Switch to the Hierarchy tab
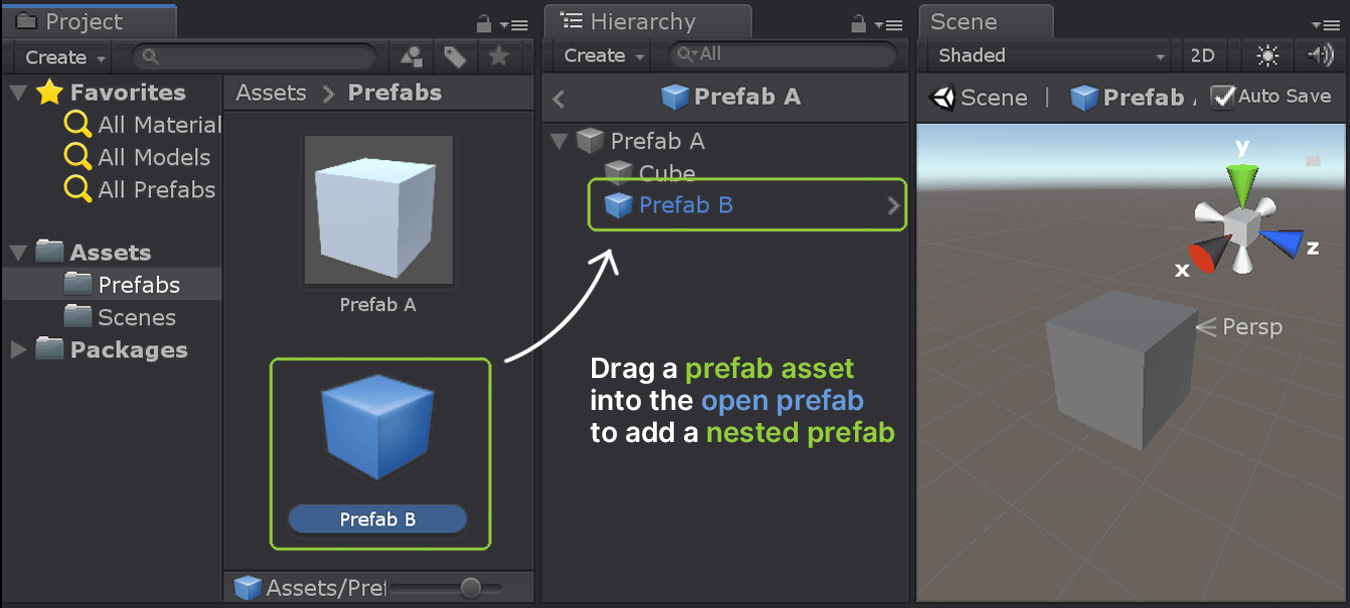The image size is (1350, 608). pyautogui.click(x=647, y=20)
